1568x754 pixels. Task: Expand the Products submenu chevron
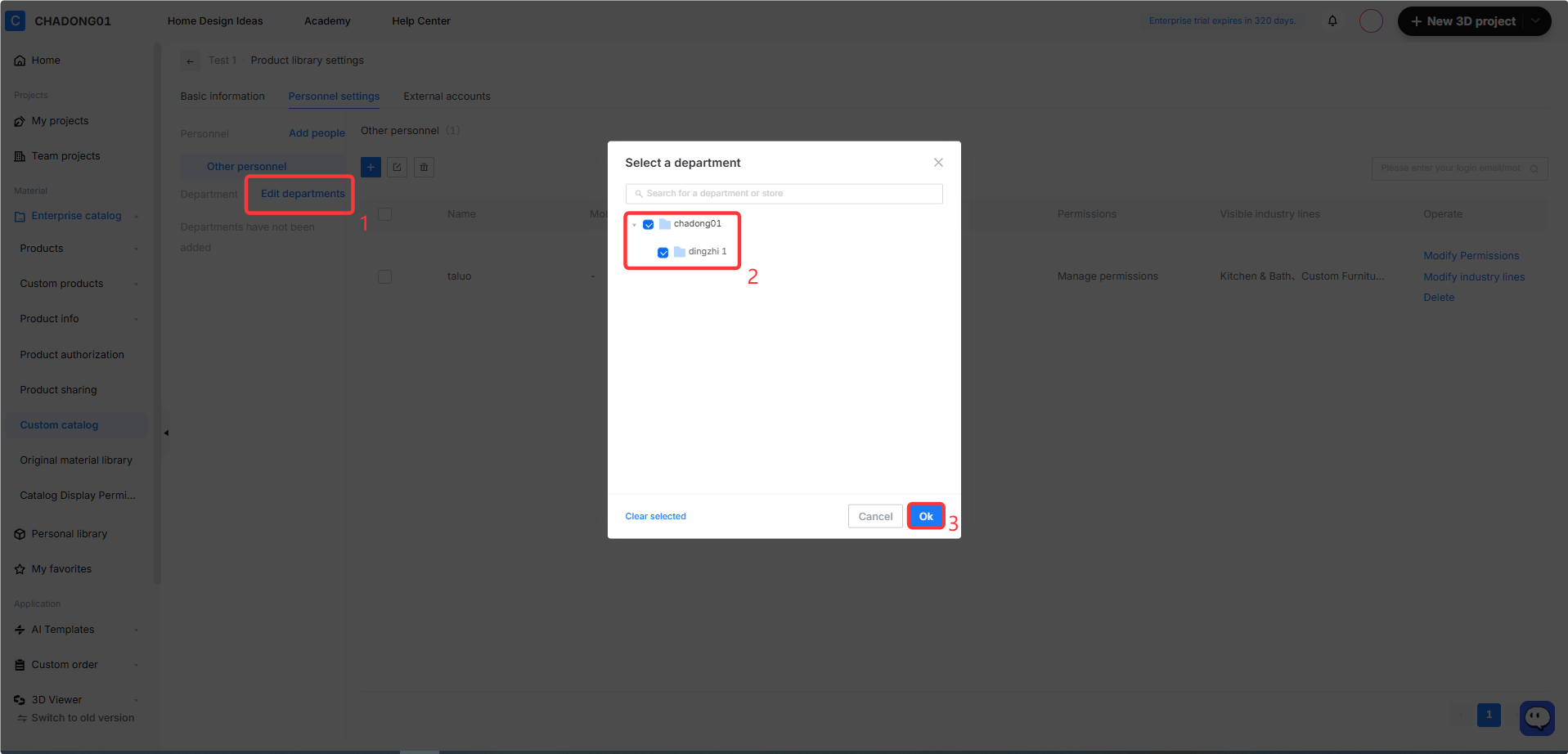click(136, 249)
